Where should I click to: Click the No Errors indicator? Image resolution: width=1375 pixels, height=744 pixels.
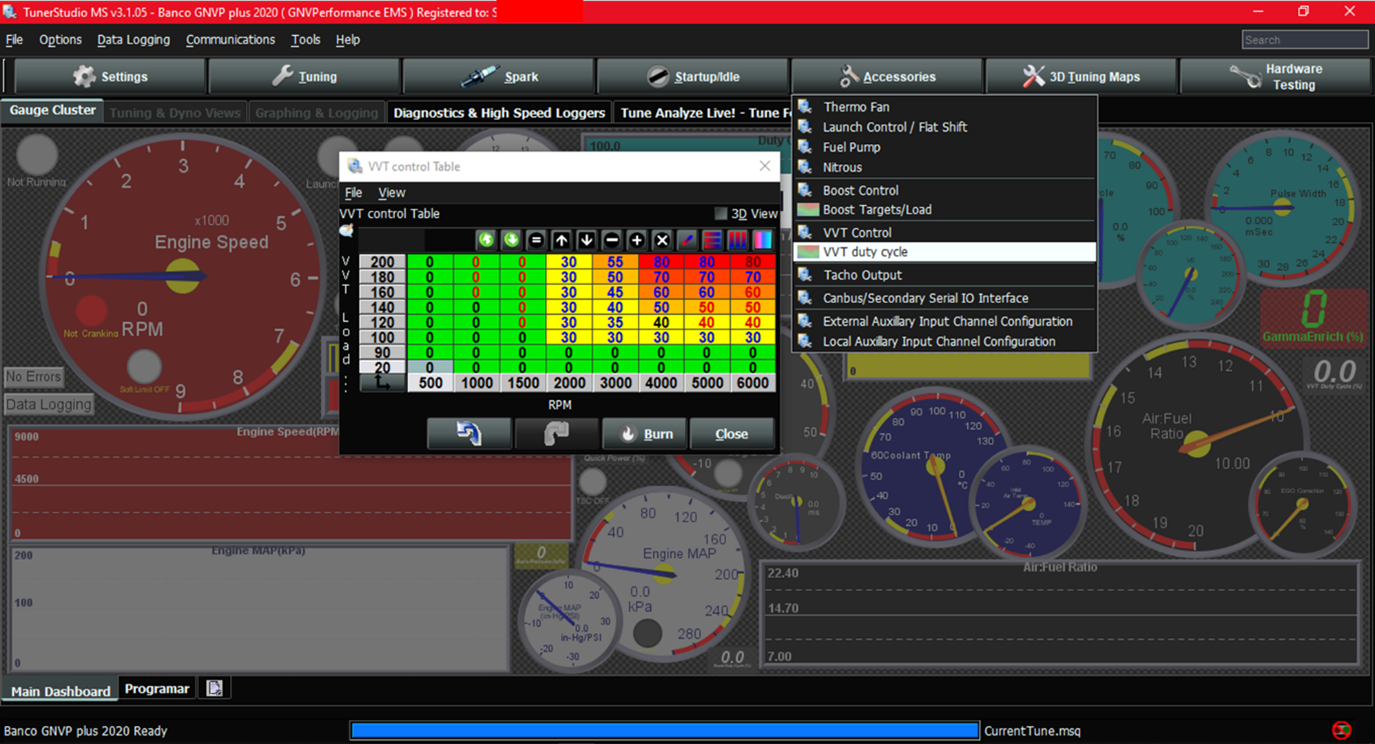[x=33, y=377]
